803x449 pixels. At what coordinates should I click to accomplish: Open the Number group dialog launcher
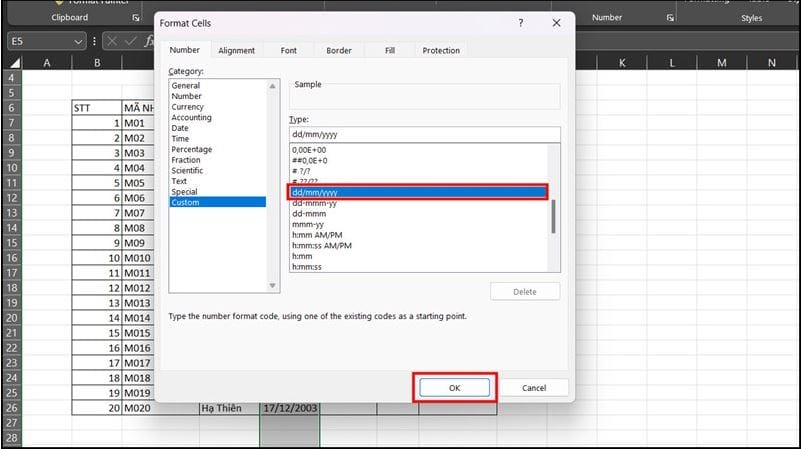coord(670,18)
